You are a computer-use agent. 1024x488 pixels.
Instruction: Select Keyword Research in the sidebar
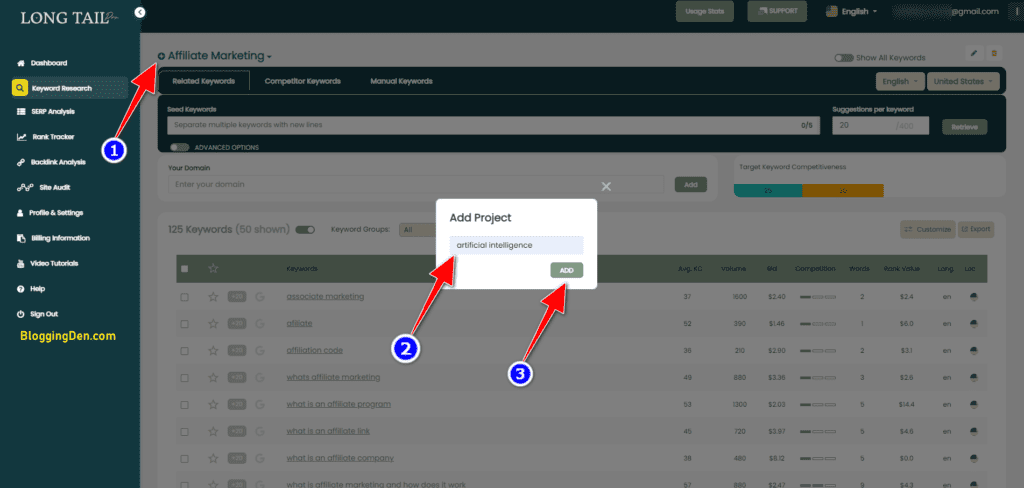coord(70,88)
